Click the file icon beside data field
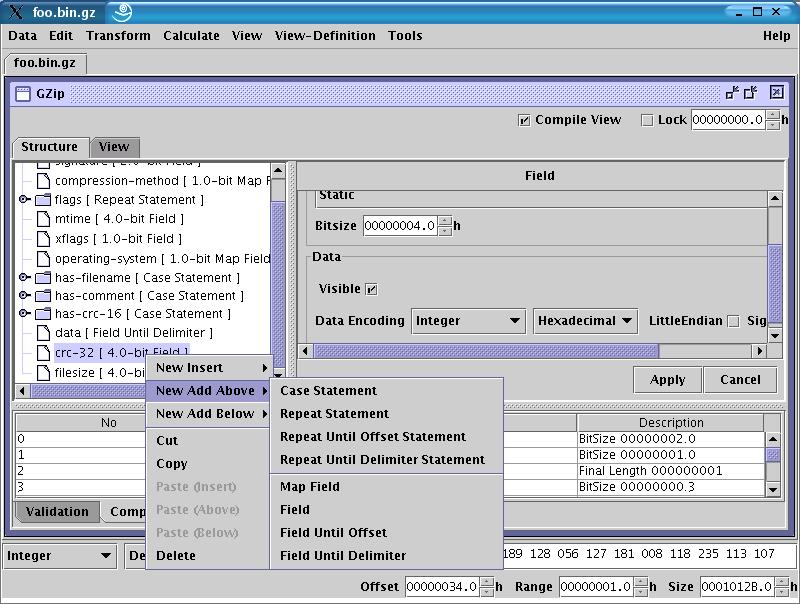This screenshot has height=604, width=800. click(x=43, y=333)
